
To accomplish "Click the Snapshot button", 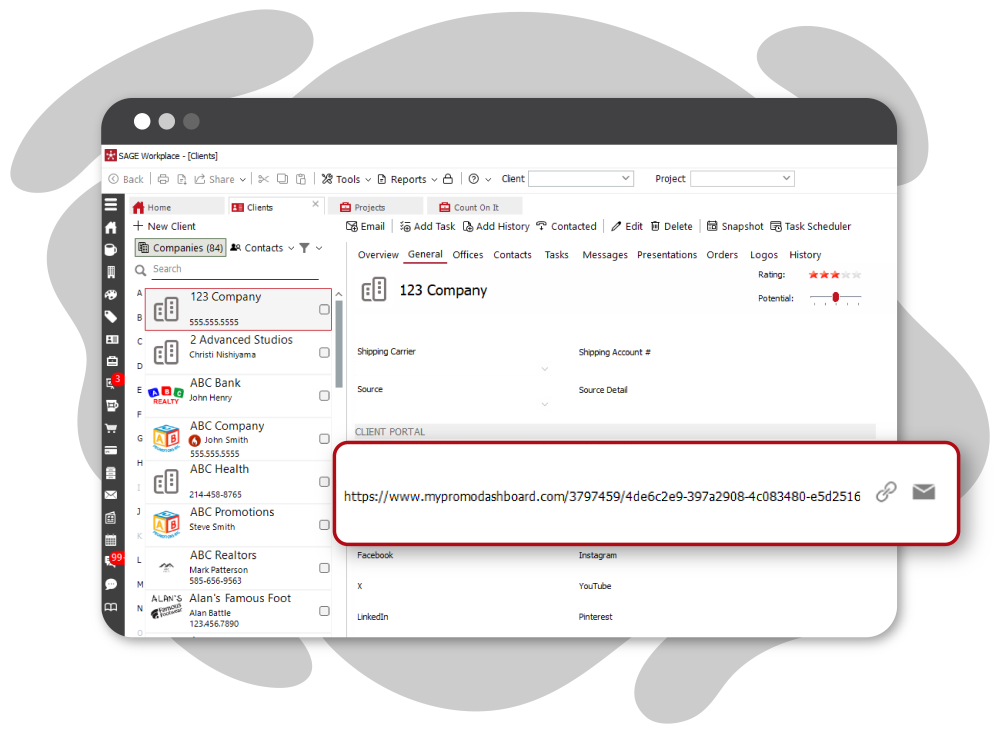I will pyautogui.click(x=735, y=226).
